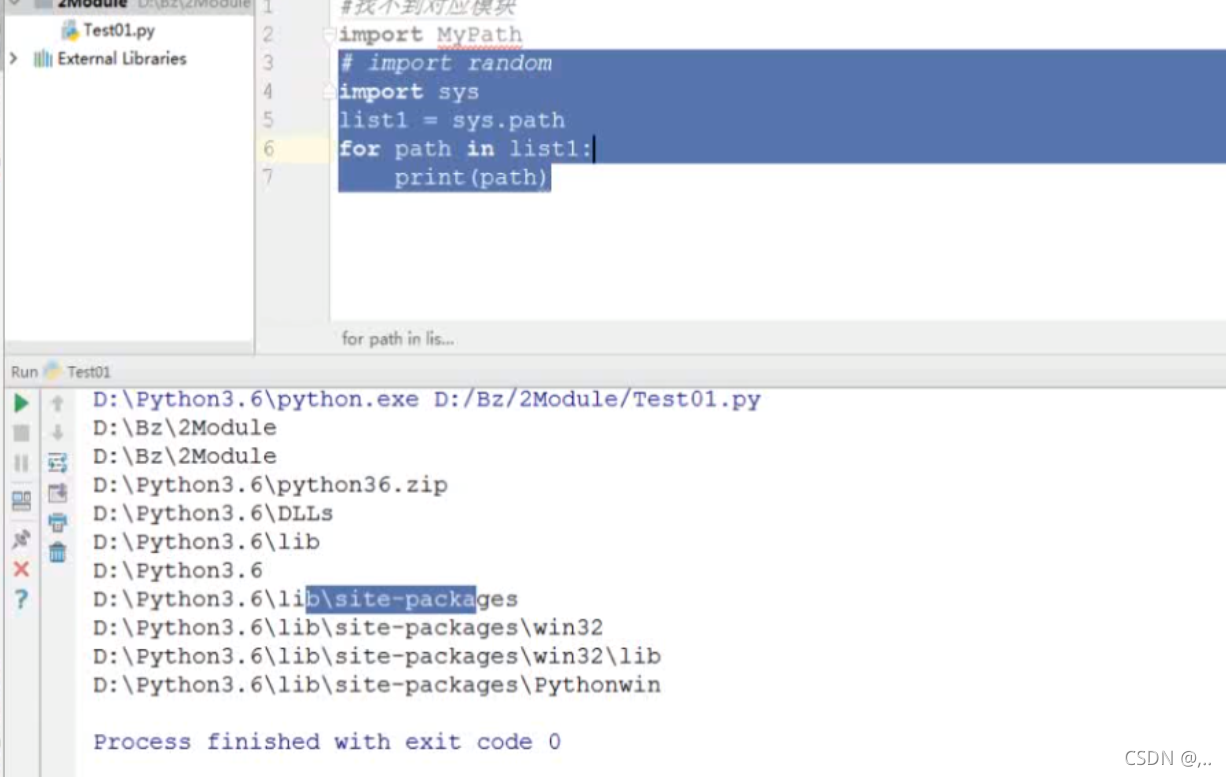Image resolution: width=1226 pixels, height=777 pixels.
Task: Click first 'D:\Bz\2Module' output line
Action: click(185, 428)
